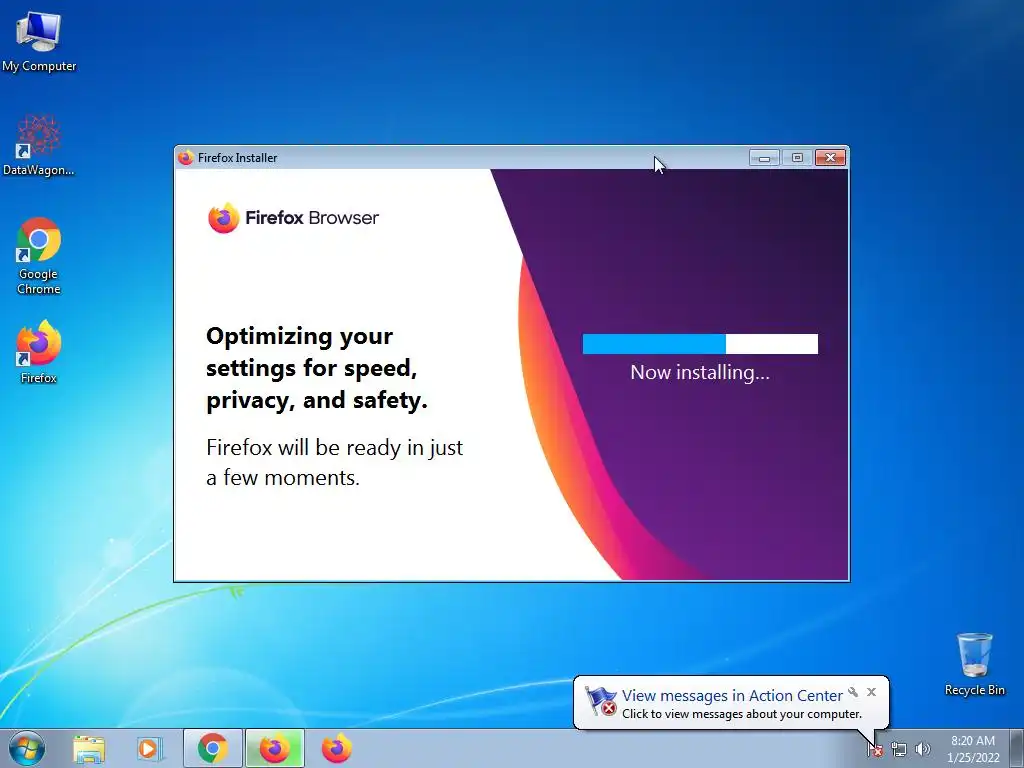This screenshot has height=768, width=1024.
Task: Click the second Firefox icon in taskbar
Action: (336, 749)
